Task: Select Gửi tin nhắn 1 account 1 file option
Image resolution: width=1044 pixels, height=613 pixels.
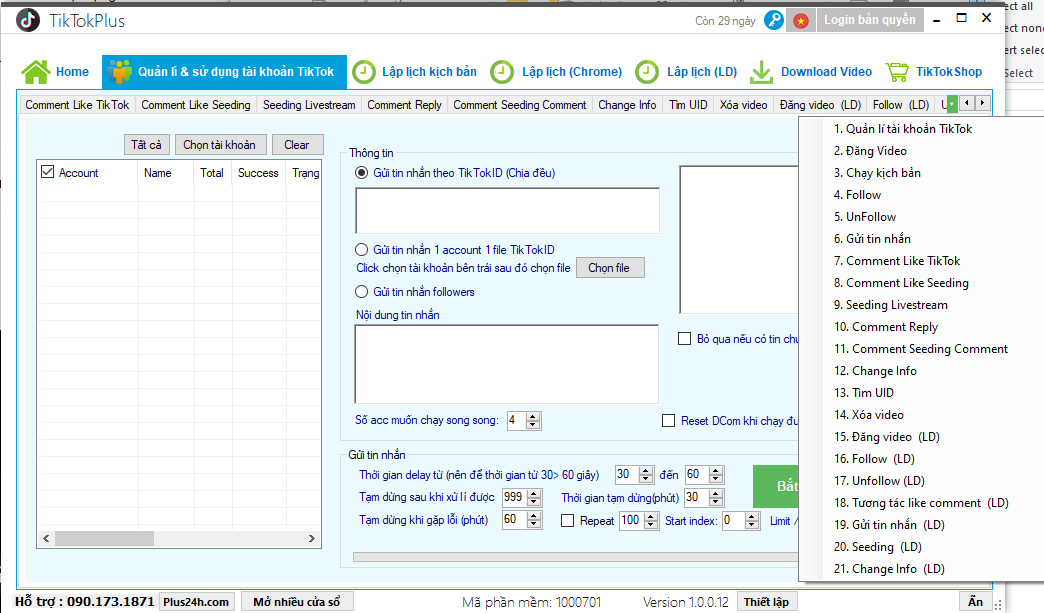Action: point(362,250)
